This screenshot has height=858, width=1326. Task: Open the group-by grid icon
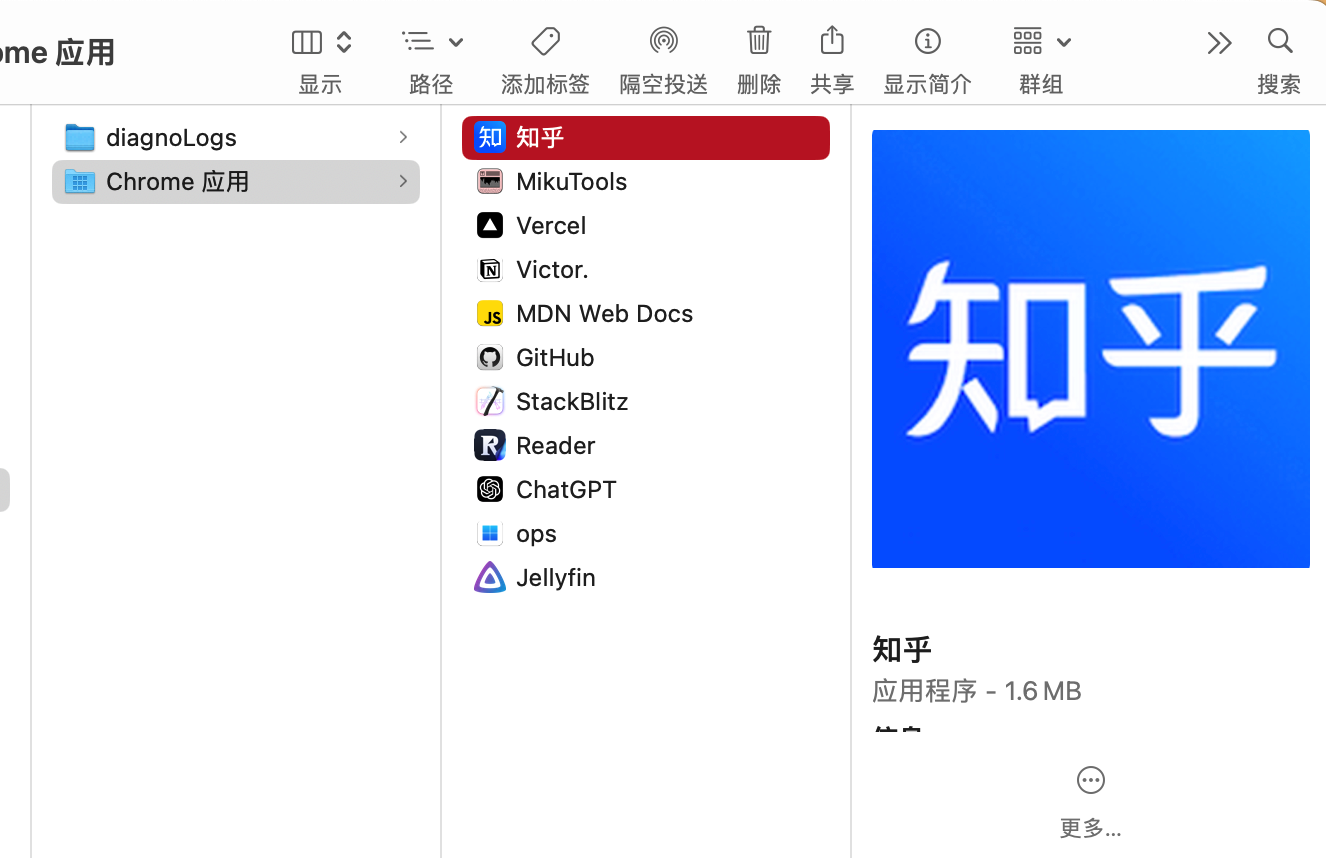point(1028,41)
